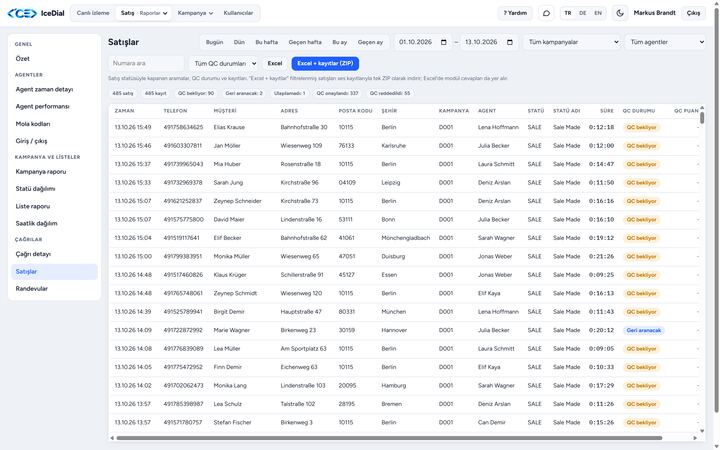
Task: Open Tüm agentler dropdown
Action: [x=665, y=42]
